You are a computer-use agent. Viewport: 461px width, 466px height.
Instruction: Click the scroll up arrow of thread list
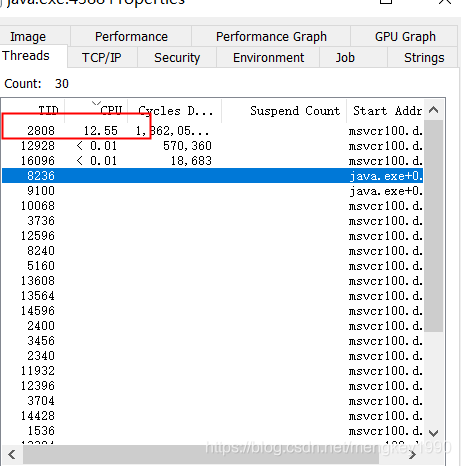pyautogui.click(x=433, y=110)
